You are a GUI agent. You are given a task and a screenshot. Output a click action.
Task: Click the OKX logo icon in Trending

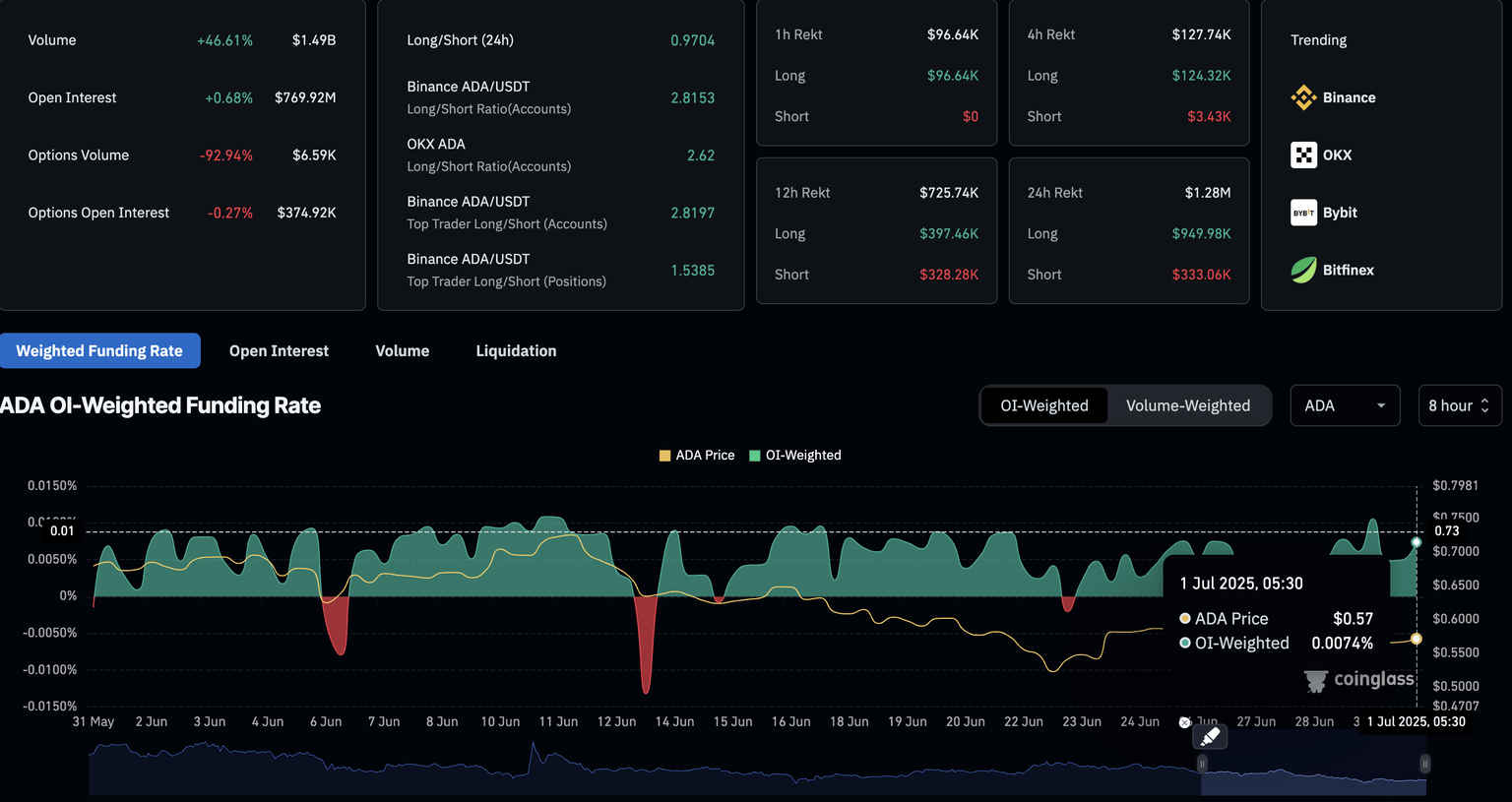[1303, 154]
